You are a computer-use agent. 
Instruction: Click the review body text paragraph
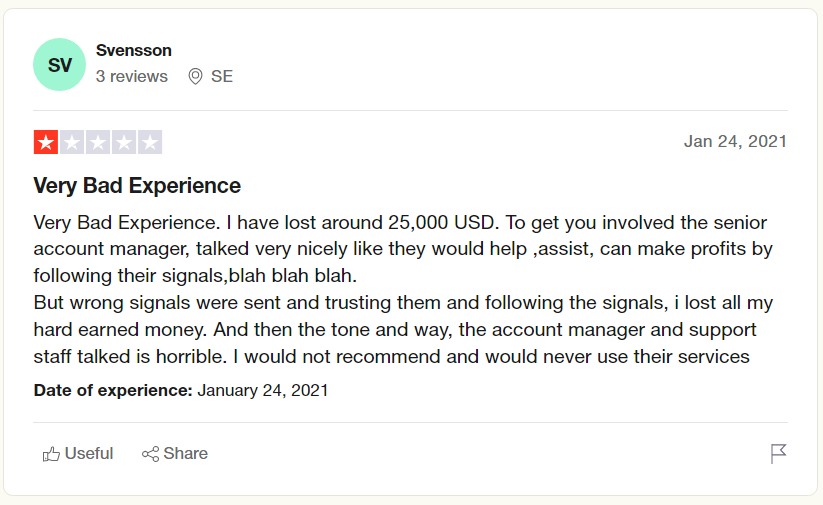pos(403,289)
